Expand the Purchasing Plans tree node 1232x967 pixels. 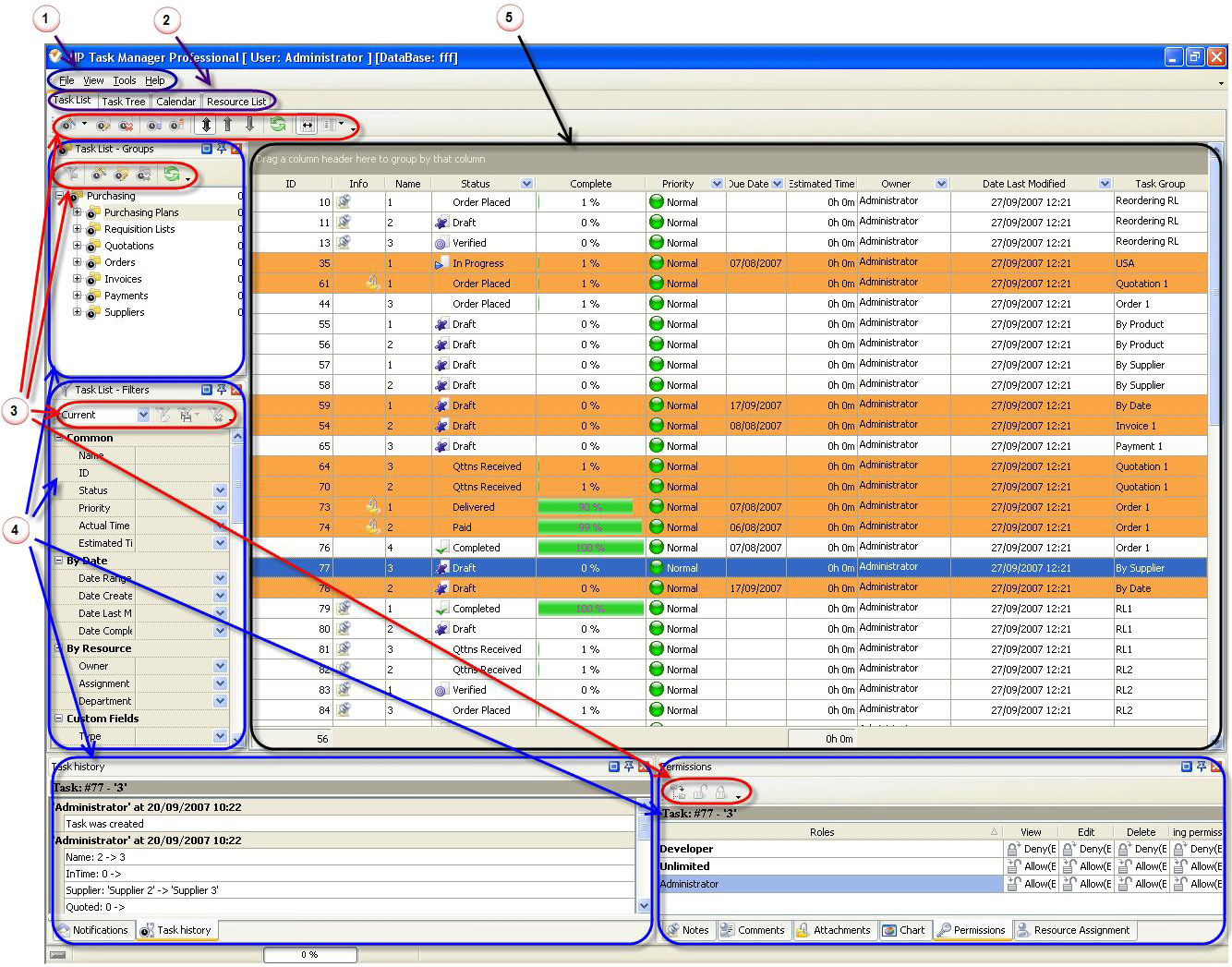coord(78,212)
